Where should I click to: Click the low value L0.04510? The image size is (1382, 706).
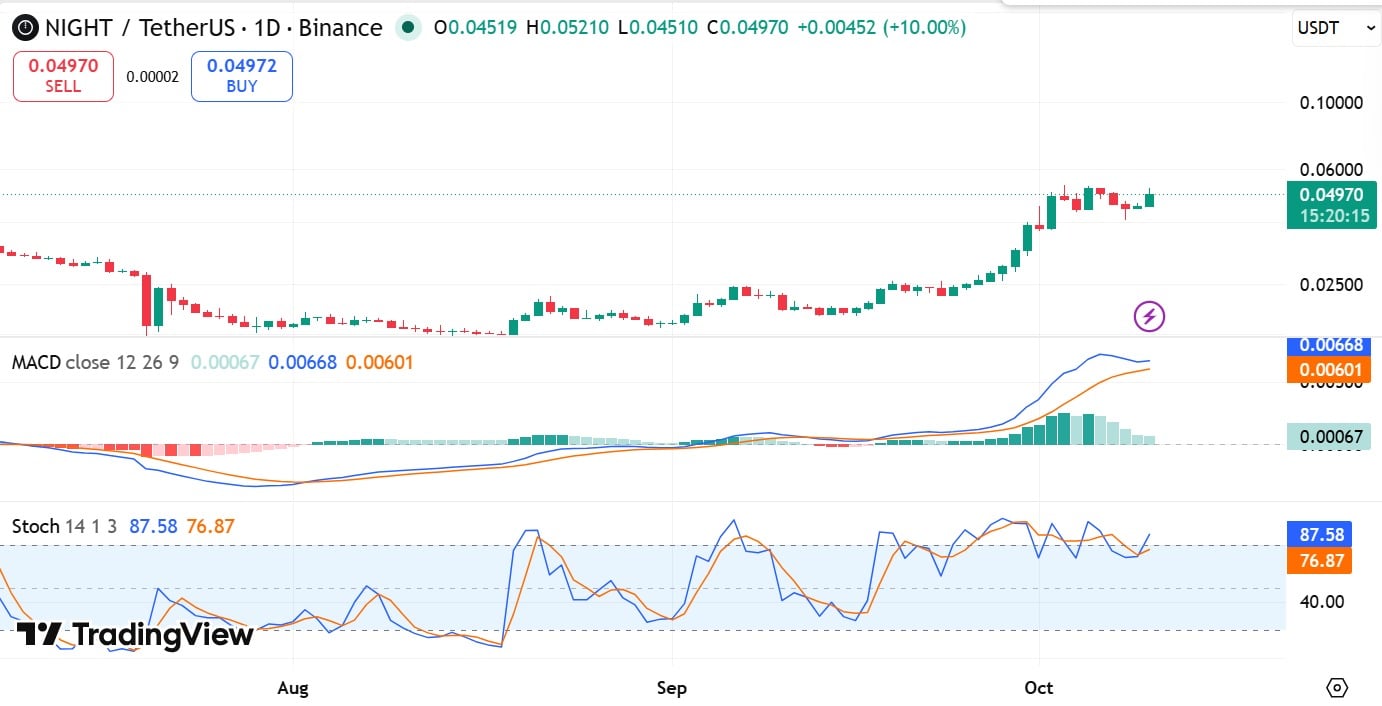point(658,28)
